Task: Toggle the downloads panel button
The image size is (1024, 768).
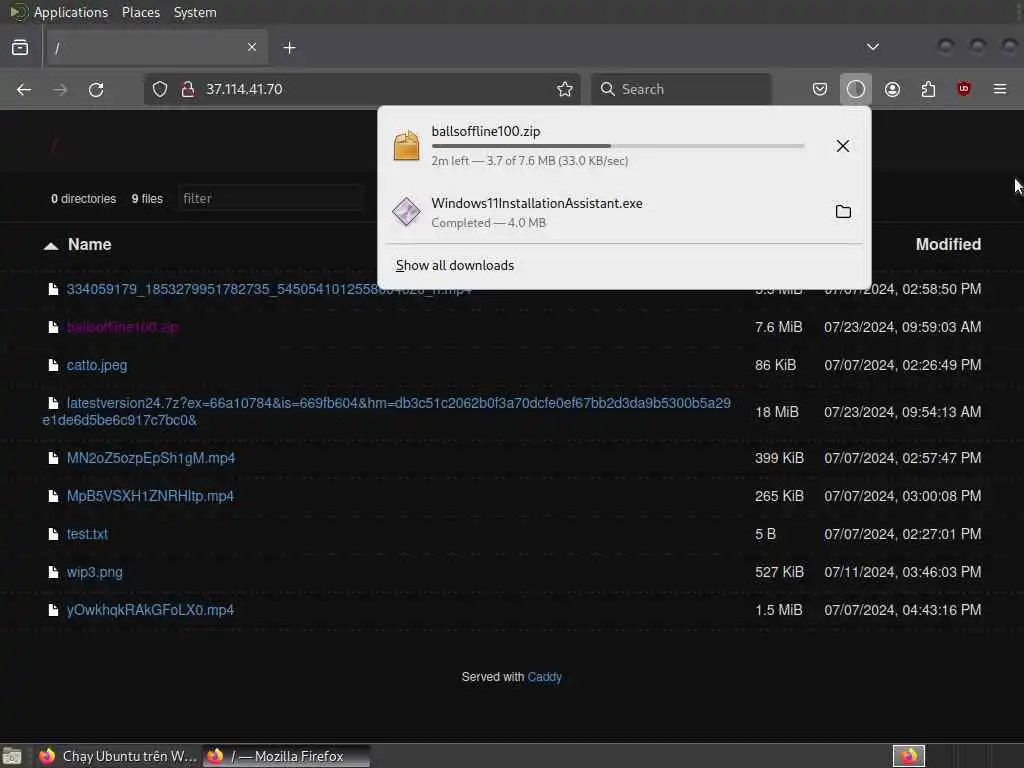Action: 856,89
